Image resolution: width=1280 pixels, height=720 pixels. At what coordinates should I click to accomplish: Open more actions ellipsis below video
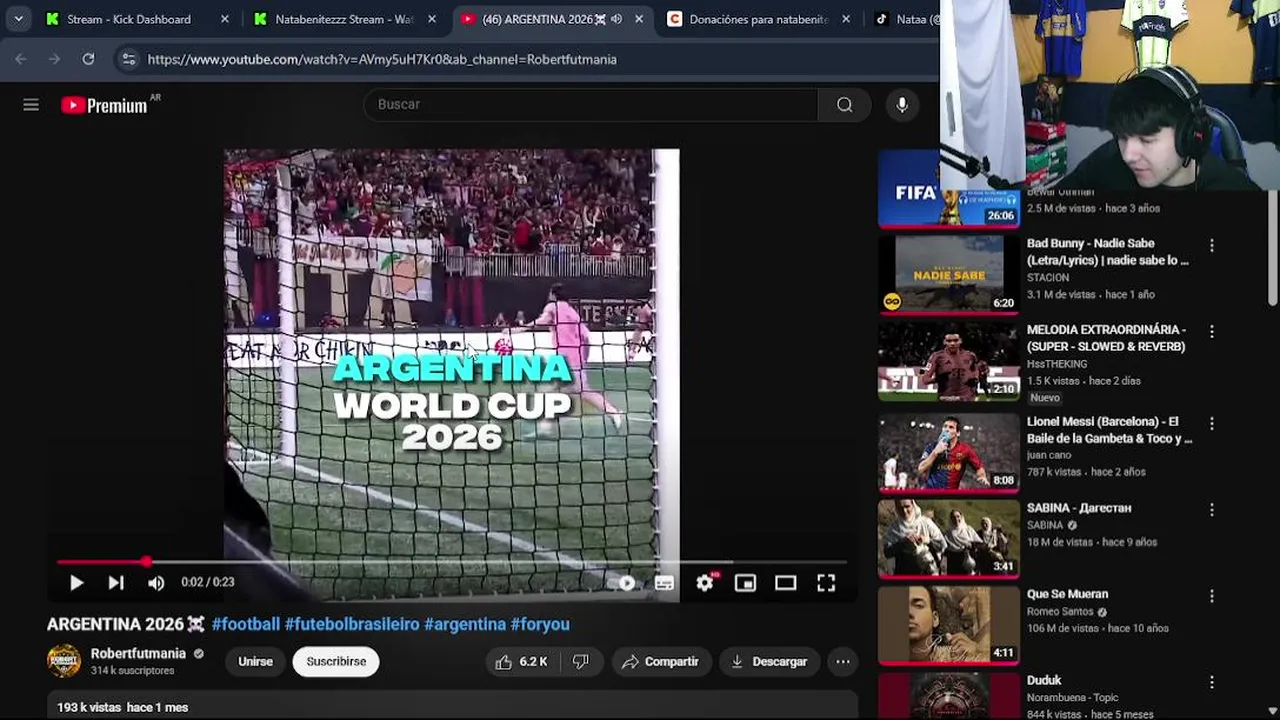[843, 662]
